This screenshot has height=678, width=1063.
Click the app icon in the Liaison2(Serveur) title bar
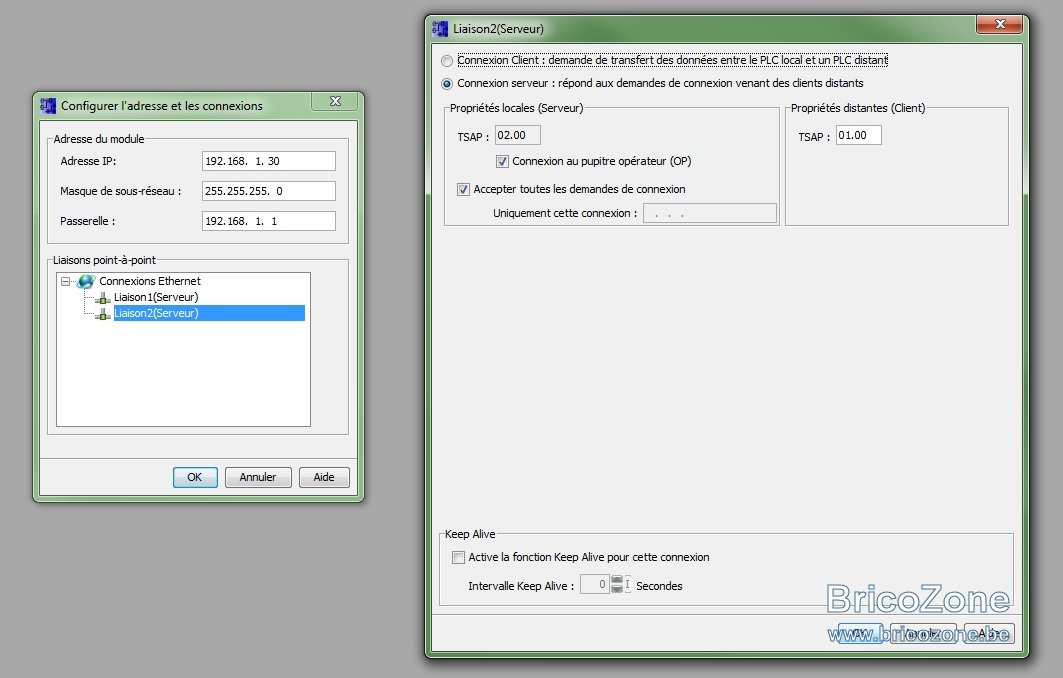point(440,28)
